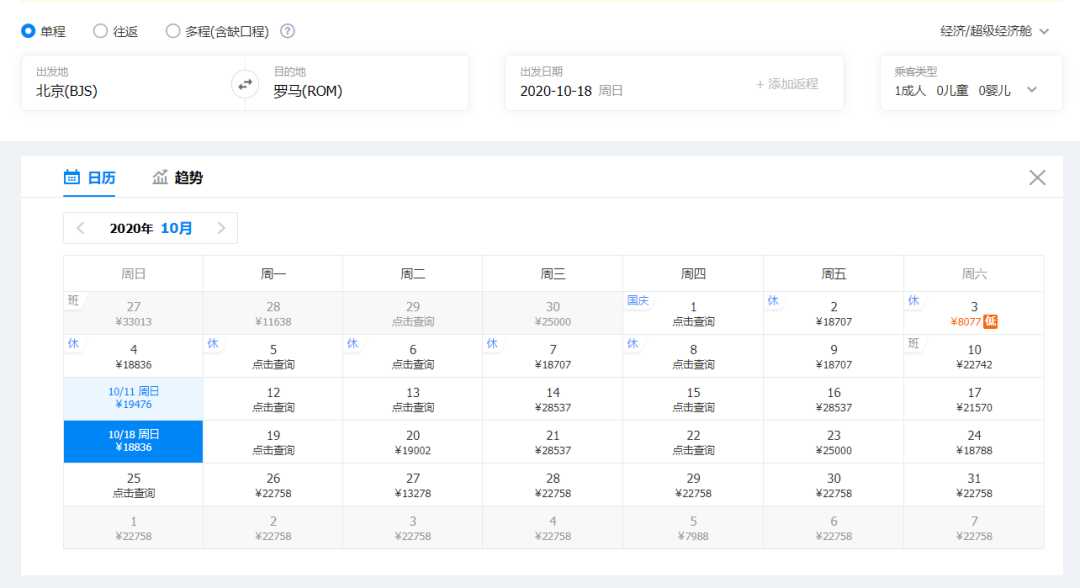This screenshot has width=1080, height=588.
Task: Select October 23 priced ¥25000
Action: click(x=833, y=441)
